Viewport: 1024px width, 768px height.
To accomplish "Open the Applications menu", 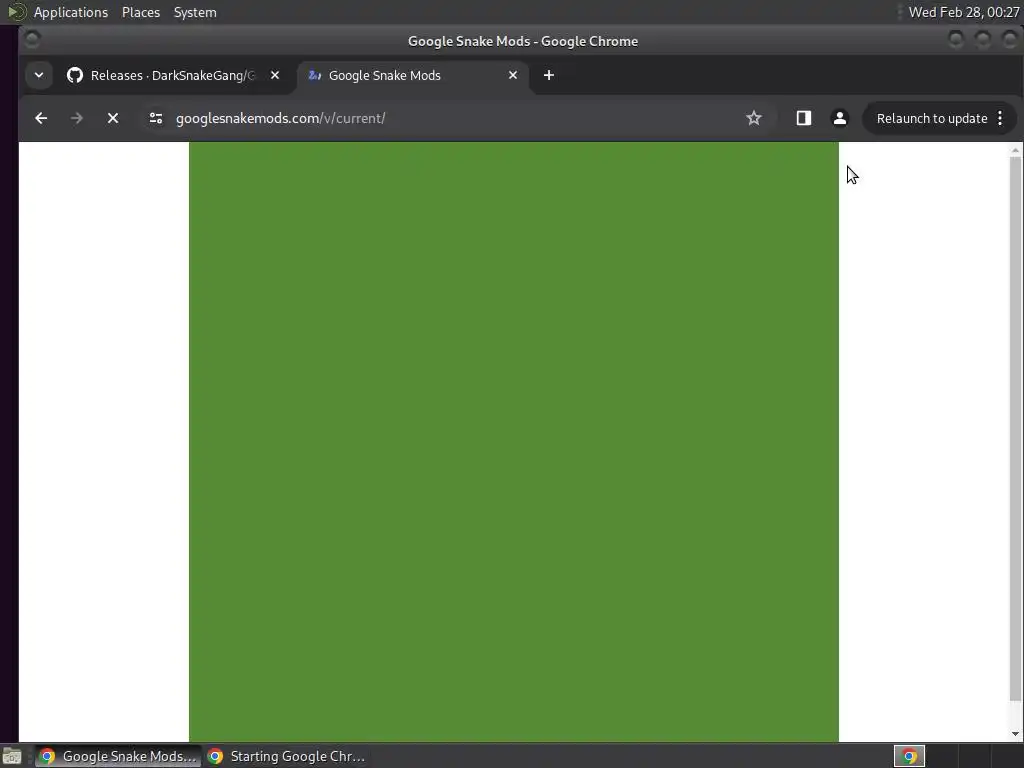I will pos(71,12).
